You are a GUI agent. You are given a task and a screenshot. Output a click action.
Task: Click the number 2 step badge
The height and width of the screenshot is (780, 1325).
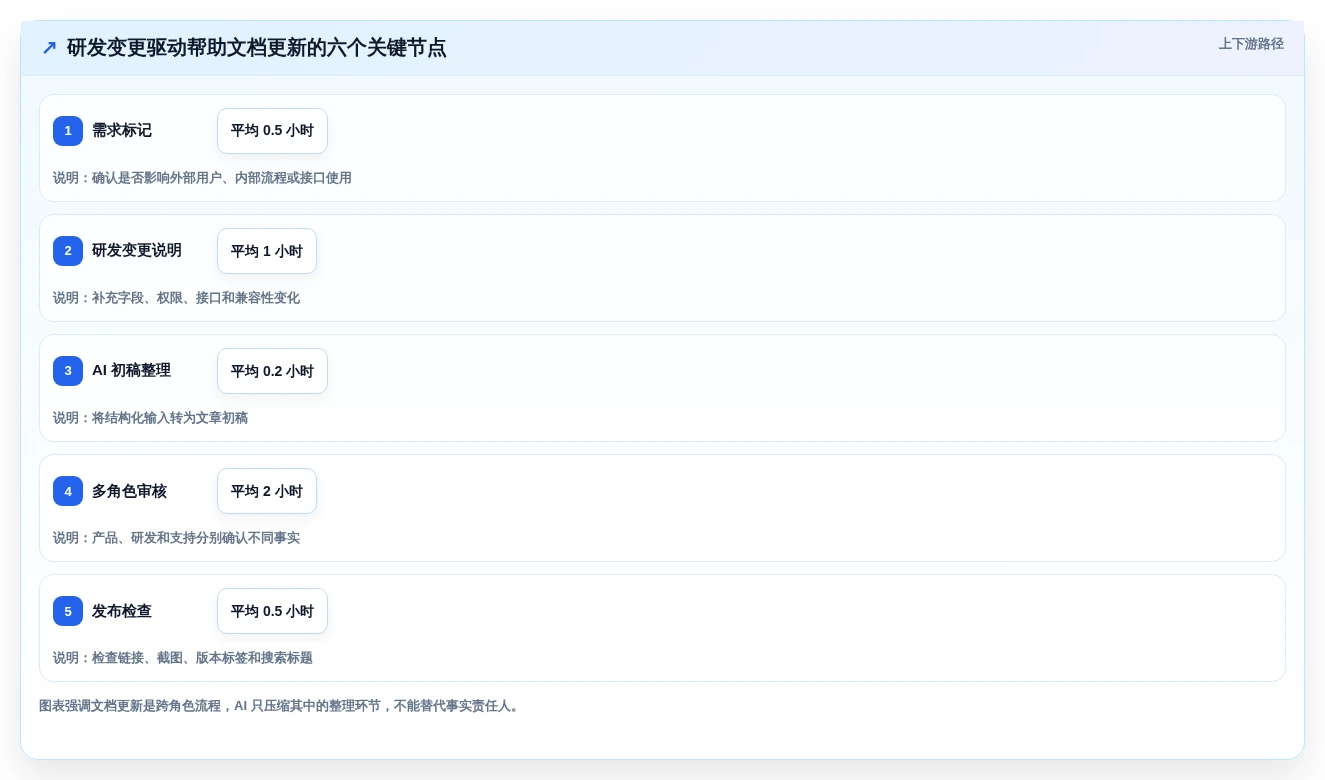pyautogui.click(x=68, y=251)
